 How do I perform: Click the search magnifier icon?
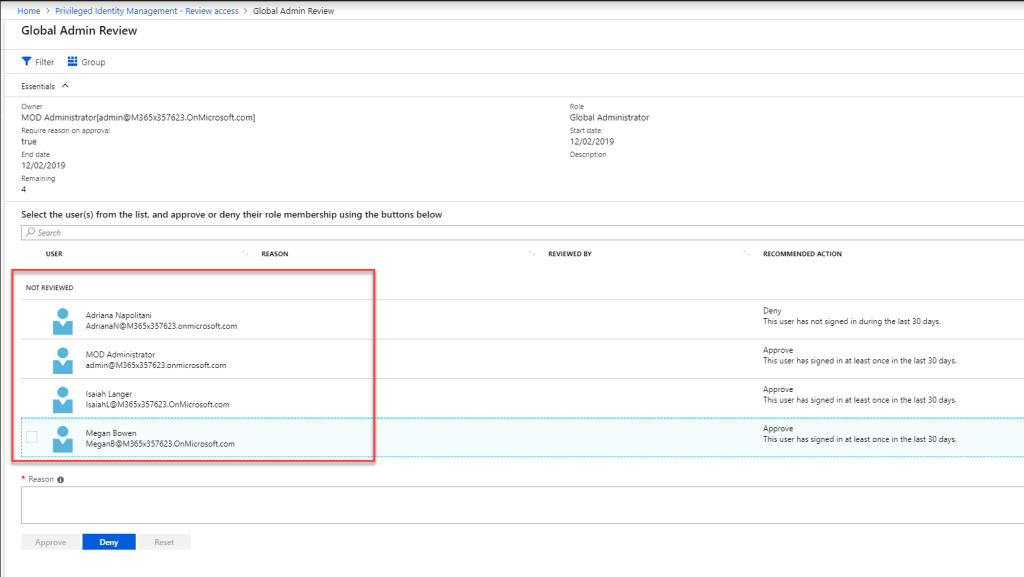[28, 232]
